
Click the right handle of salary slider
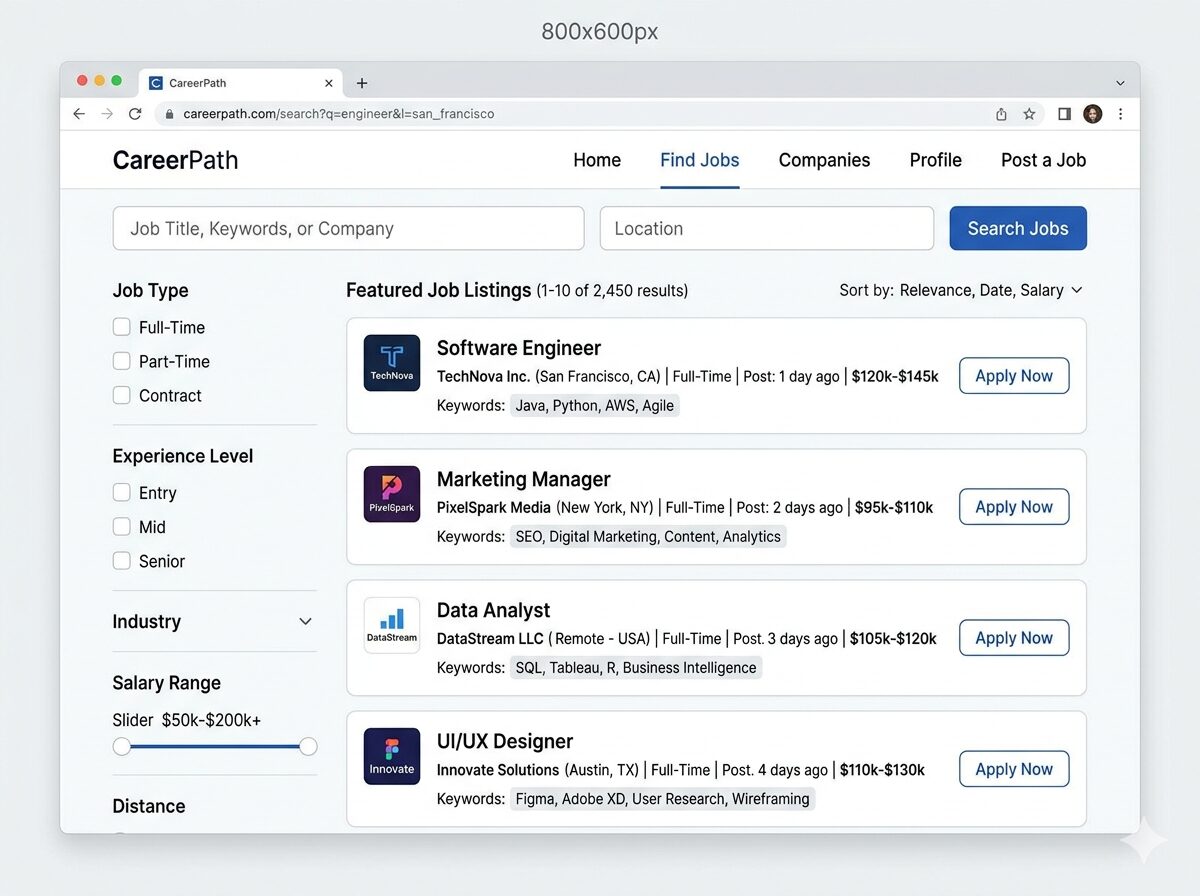(x=308, y=746)
